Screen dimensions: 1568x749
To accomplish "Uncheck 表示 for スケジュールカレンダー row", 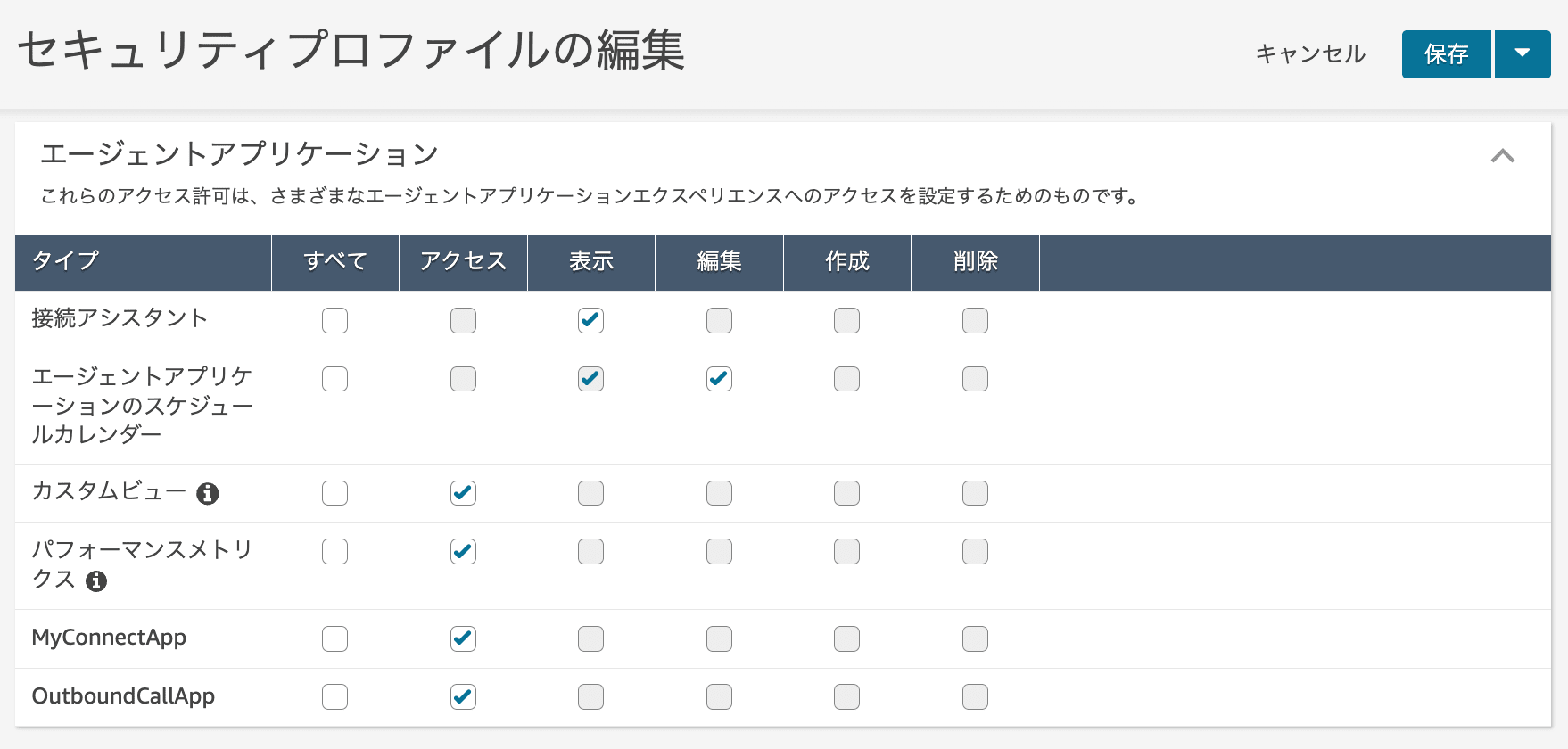I will pos(590,378).
